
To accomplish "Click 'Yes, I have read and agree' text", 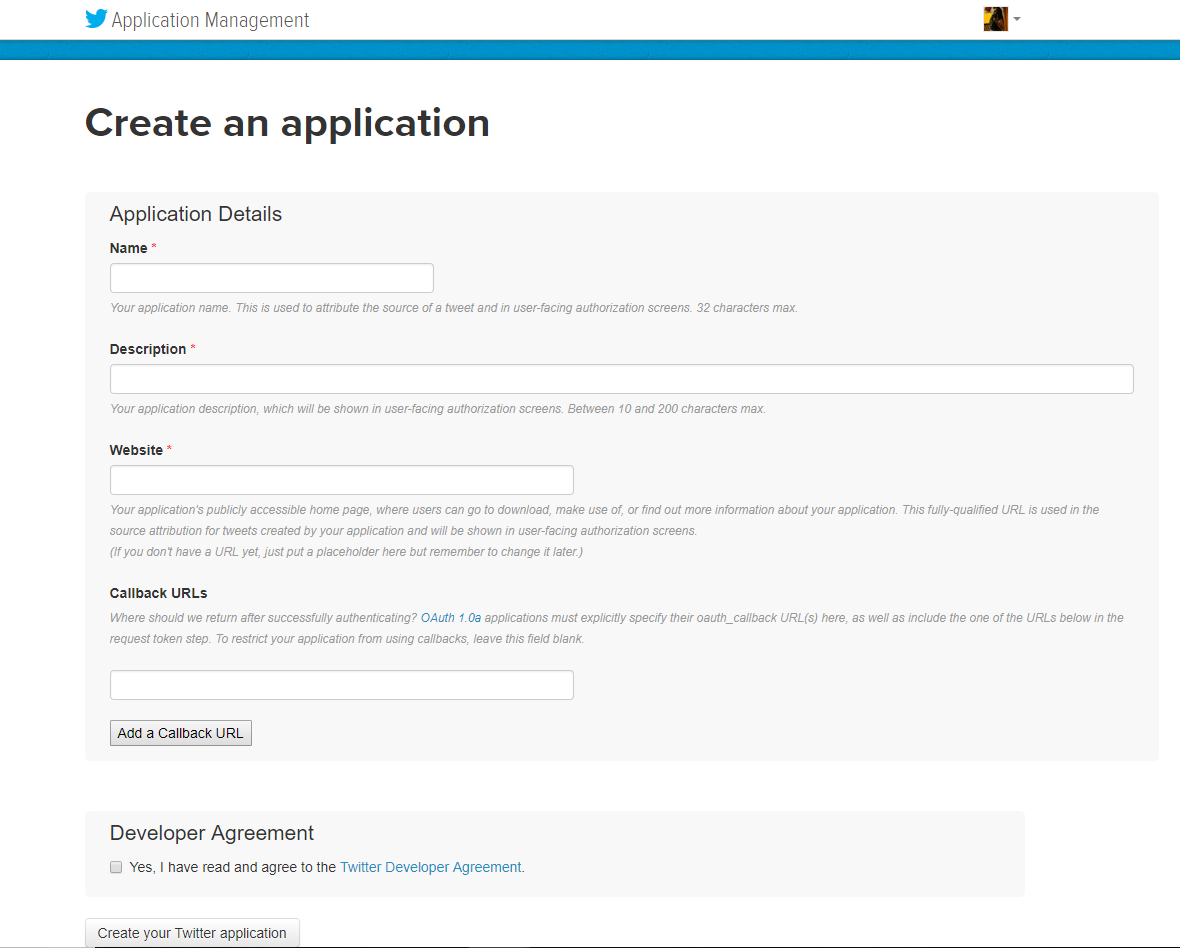I will tap(233, 867).
